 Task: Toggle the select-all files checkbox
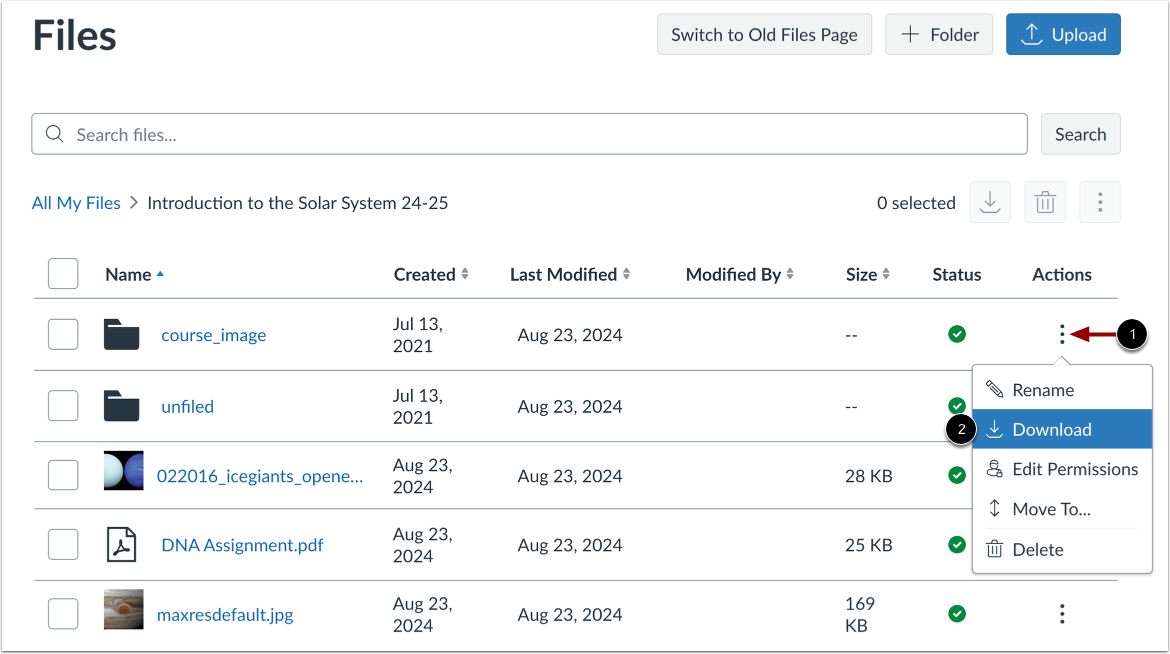coord(63,274)
